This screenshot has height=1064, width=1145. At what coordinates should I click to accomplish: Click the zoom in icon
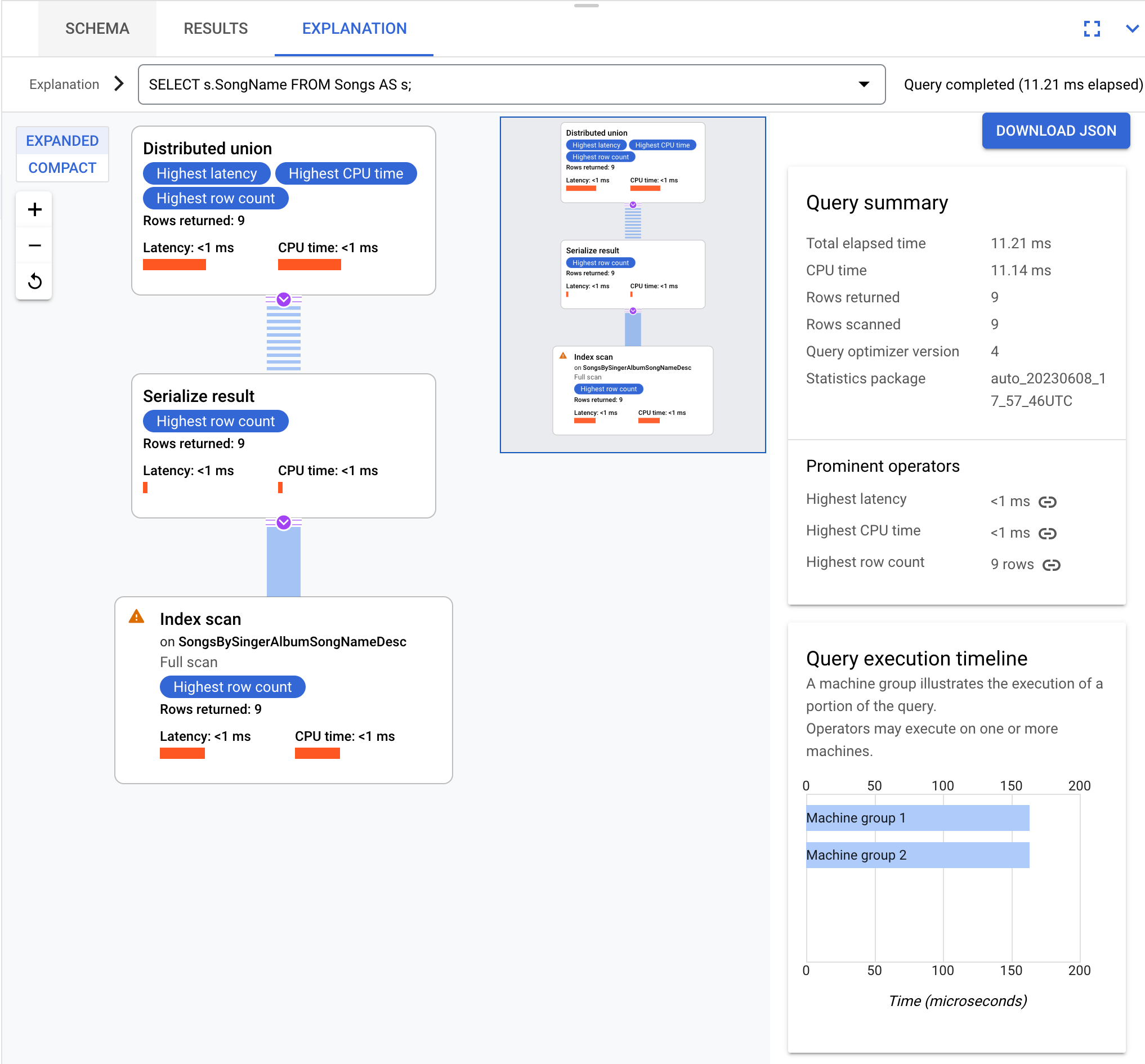[35, 210]
